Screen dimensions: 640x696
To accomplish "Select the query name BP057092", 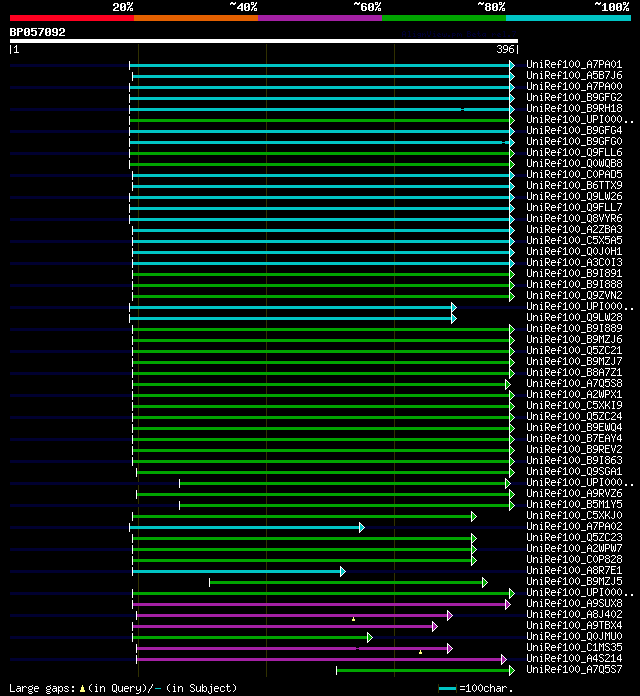I will coord(37,32).
